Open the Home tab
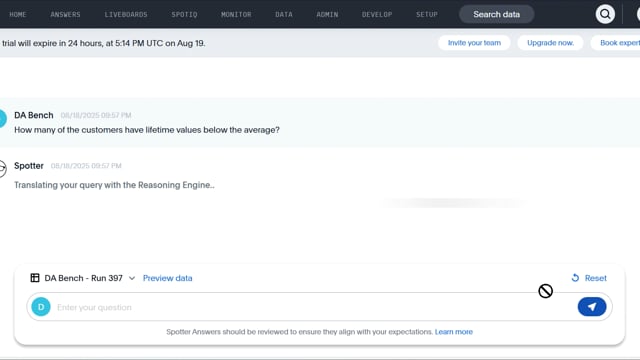The width and height of the screenshot is (640, 360). [x=18, y=14]
